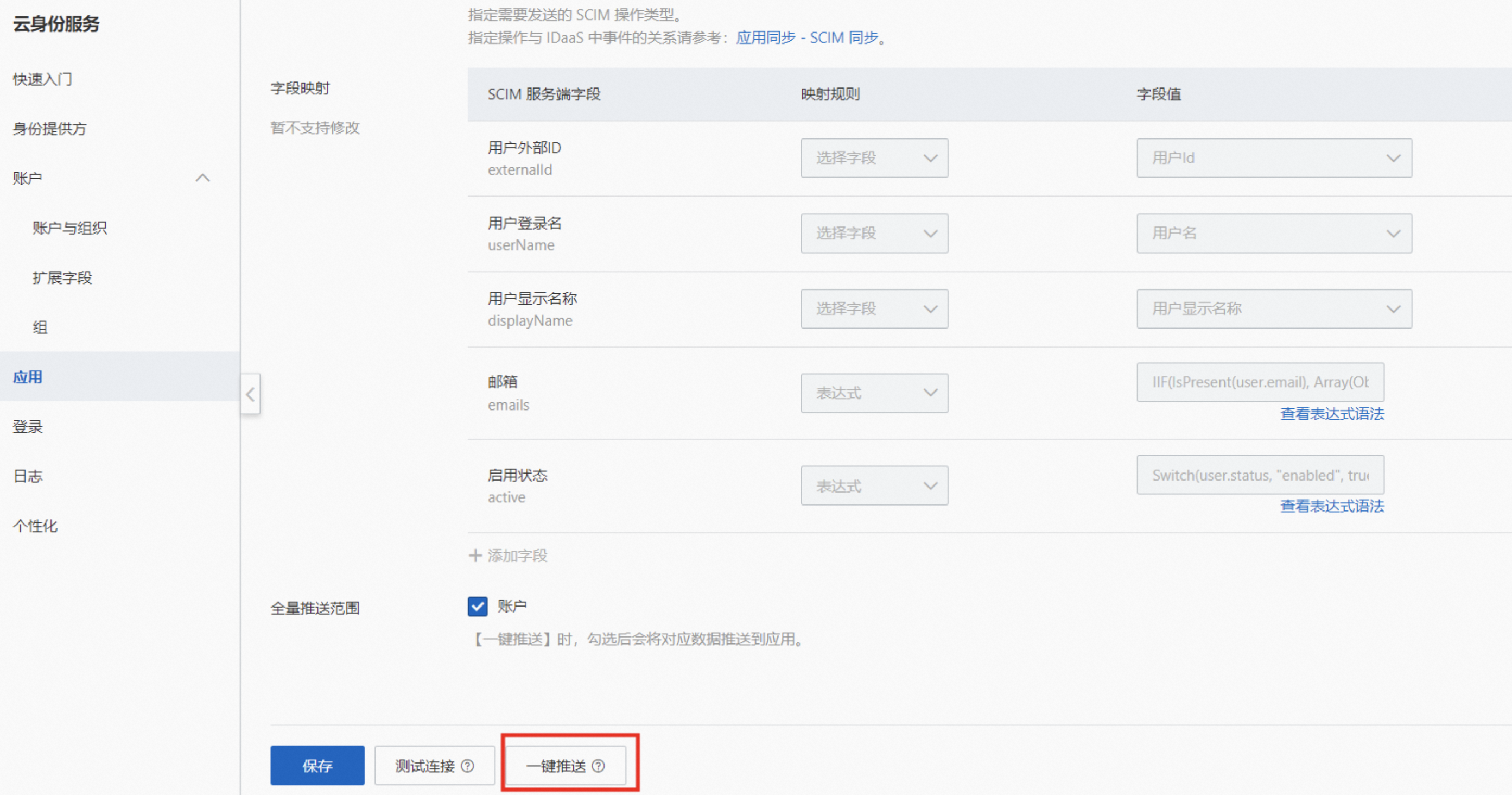Image resolution: width=1512 pixels, height=795 pixels.
Task: Collapse the sidebar with the arrow handle
Action: click(x=251, y=394)
